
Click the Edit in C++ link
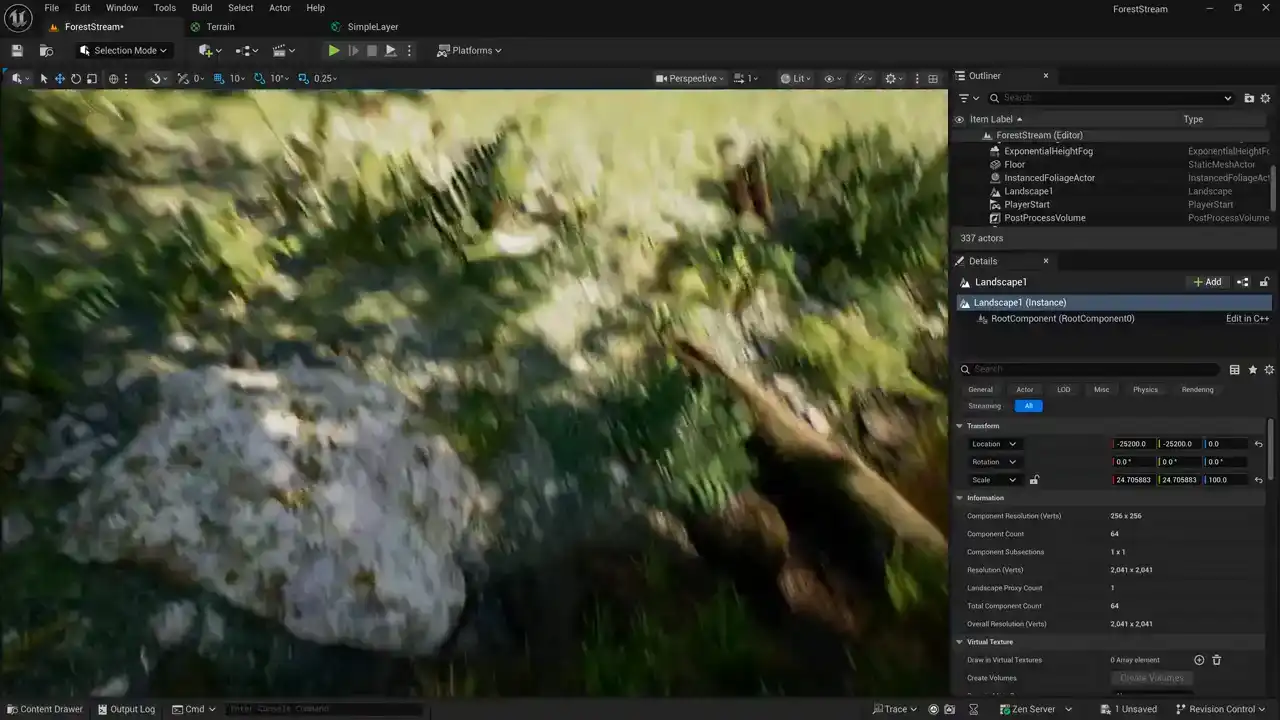point(1247,319)
